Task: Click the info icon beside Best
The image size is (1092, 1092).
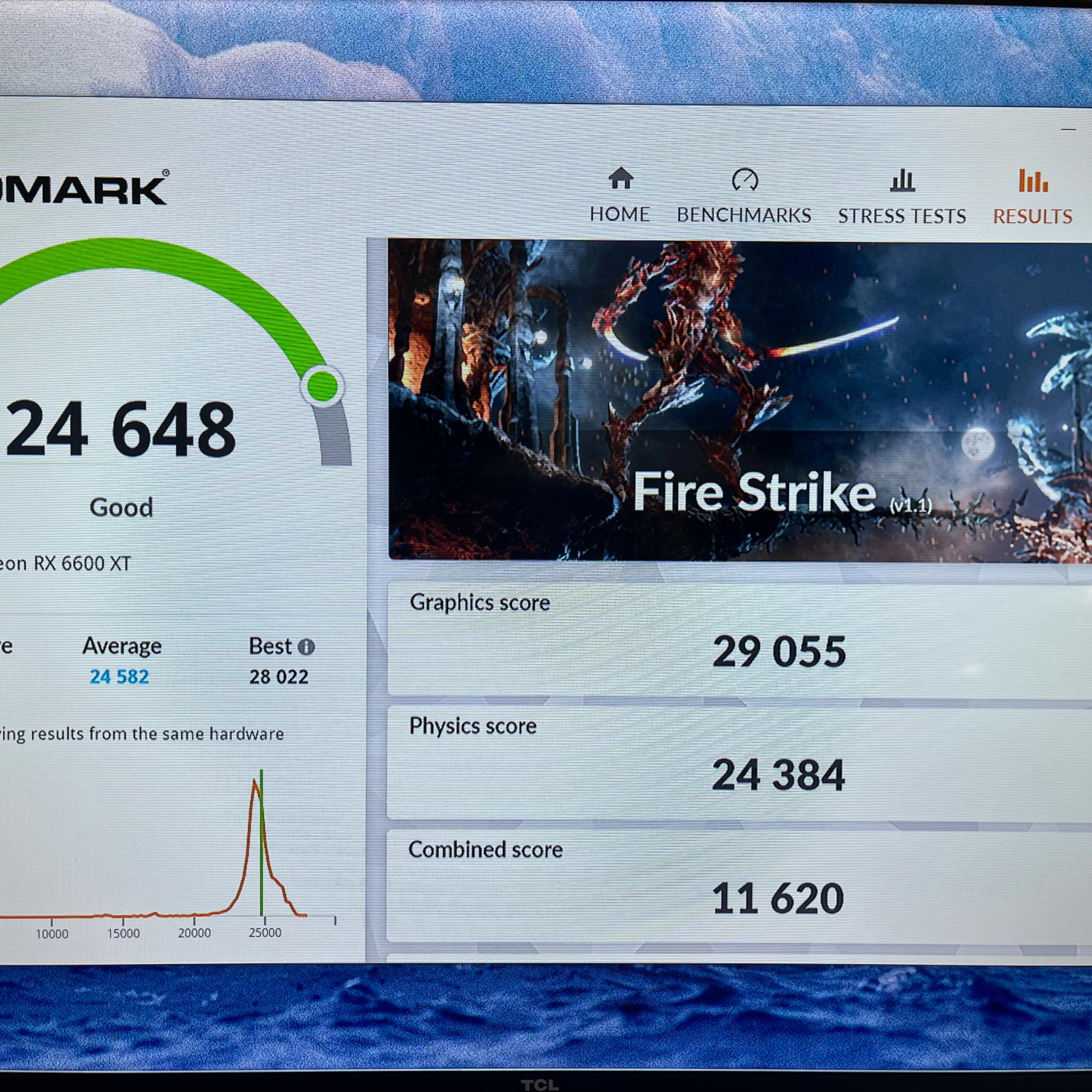Action: 306,647
